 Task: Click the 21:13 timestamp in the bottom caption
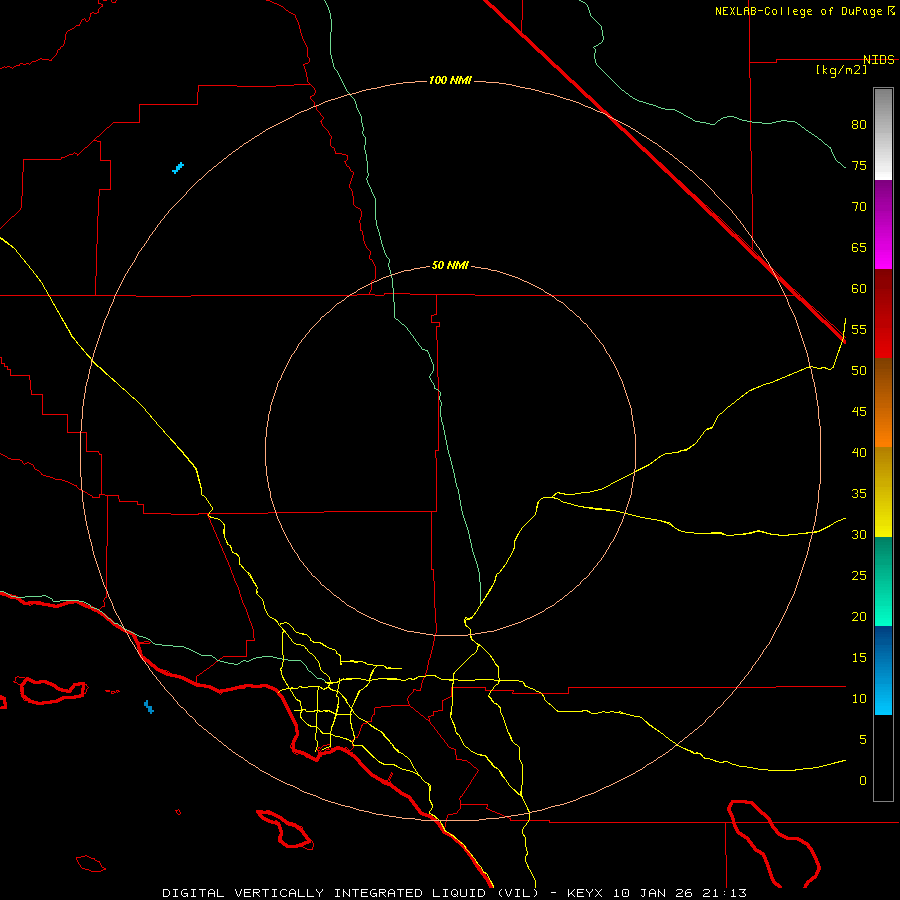click(x=727, y=892)
